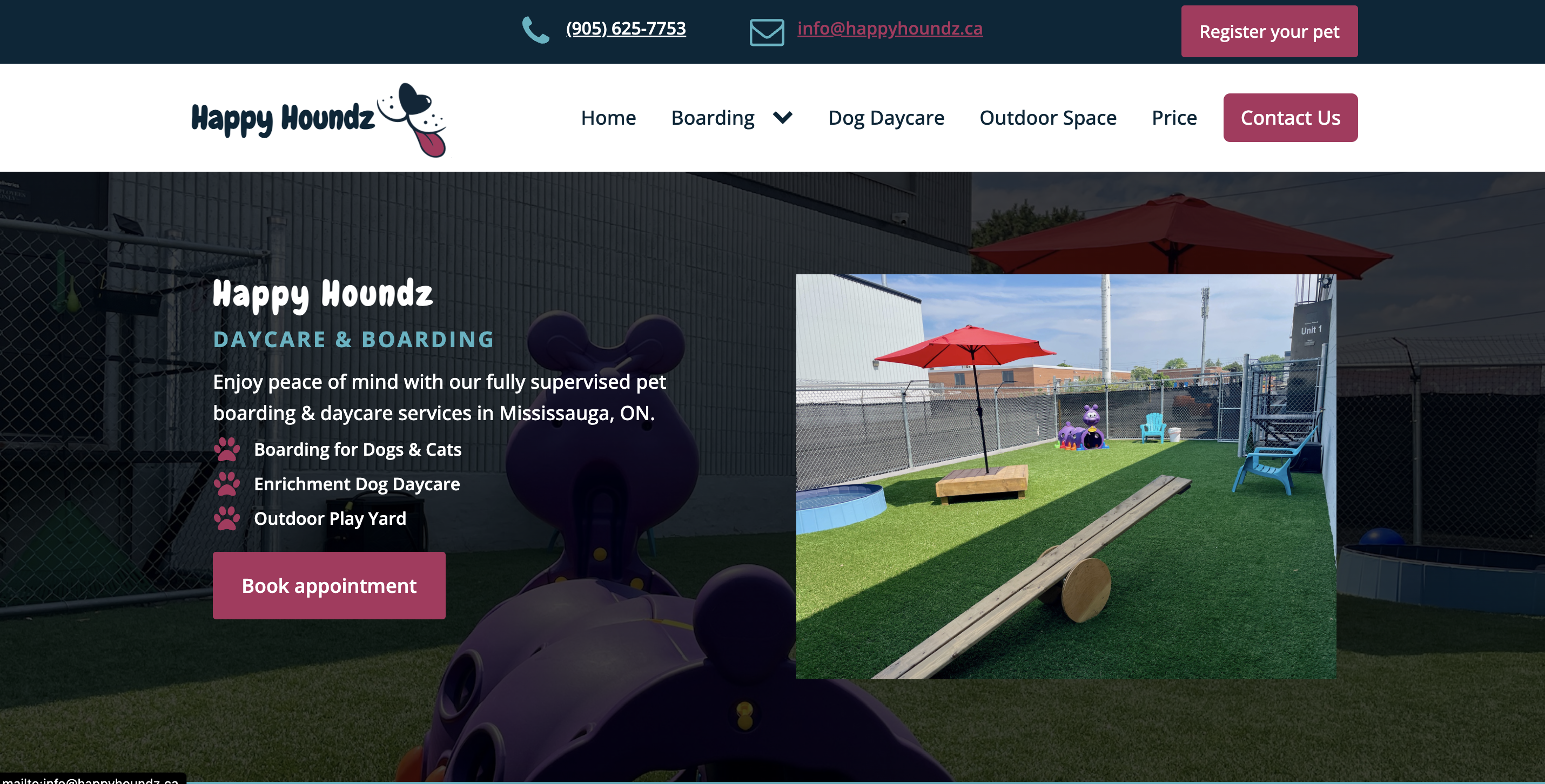This screenshot has width=1545, height=784.
Task: Click the DAYCARE & BOARDING subtitle text
Action: (353, 339)
